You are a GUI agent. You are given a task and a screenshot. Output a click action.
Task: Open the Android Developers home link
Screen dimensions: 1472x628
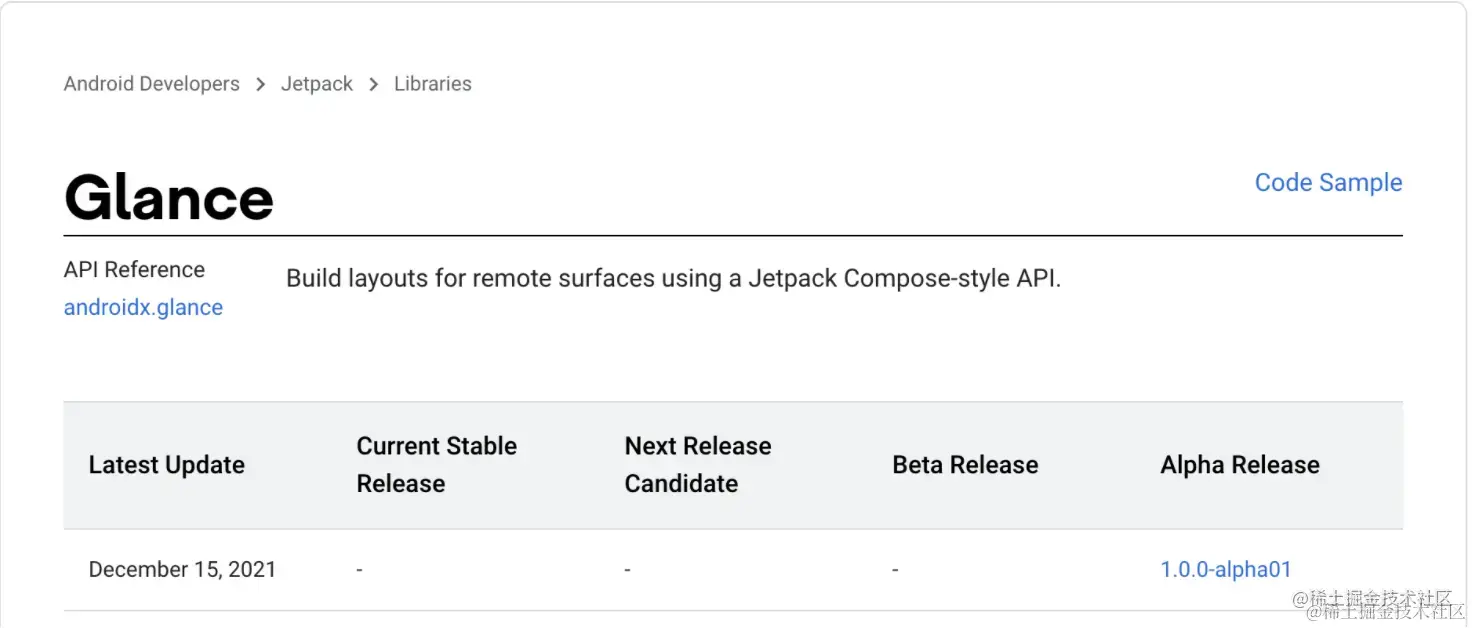(x=151, y=84)
